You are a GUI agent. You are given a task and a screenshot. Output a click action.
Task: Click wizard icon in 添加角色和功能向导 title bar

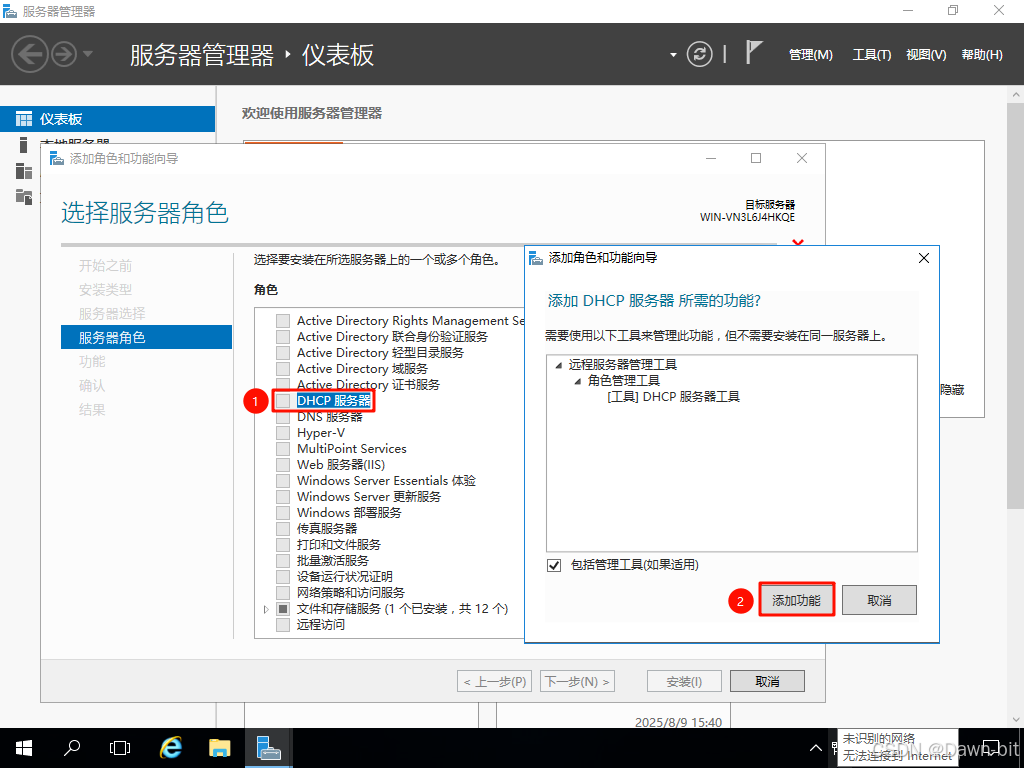57,159
